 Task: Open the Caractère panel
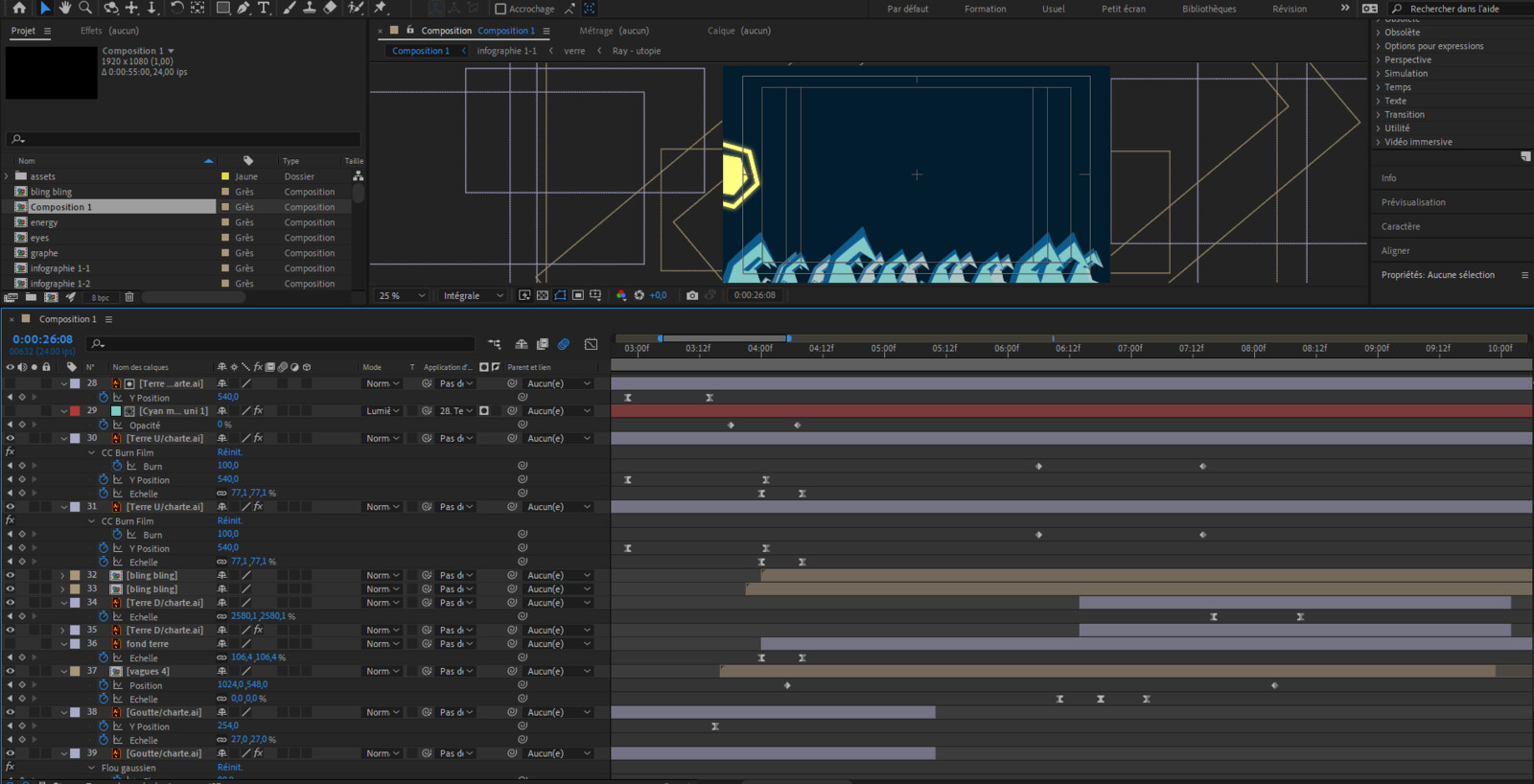1401,227
